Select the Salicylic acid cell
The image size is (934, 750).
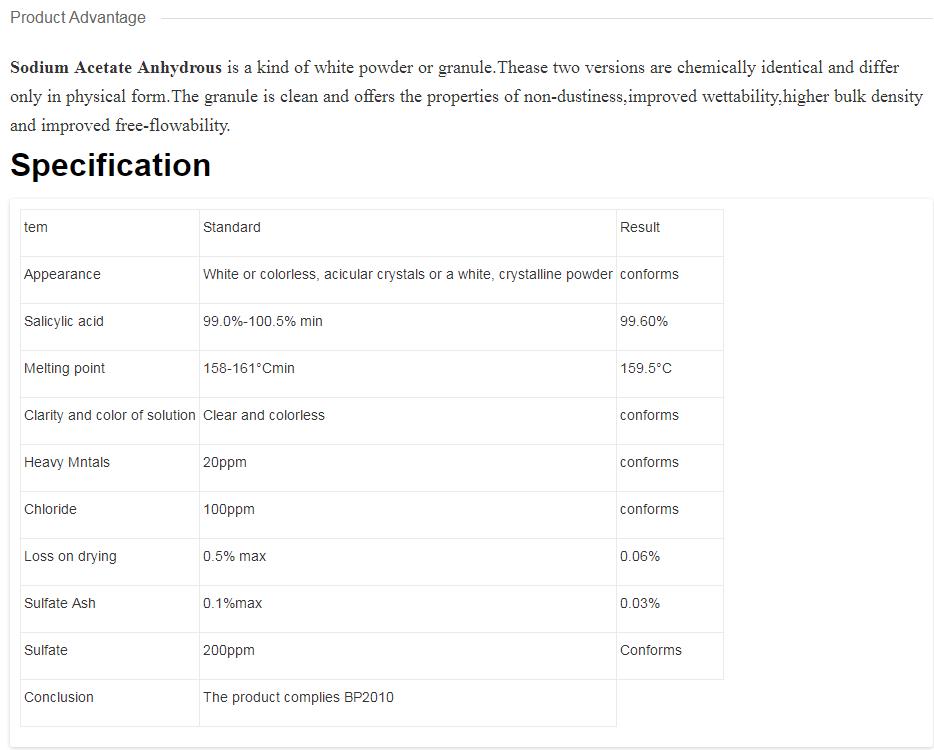[64, 321]
